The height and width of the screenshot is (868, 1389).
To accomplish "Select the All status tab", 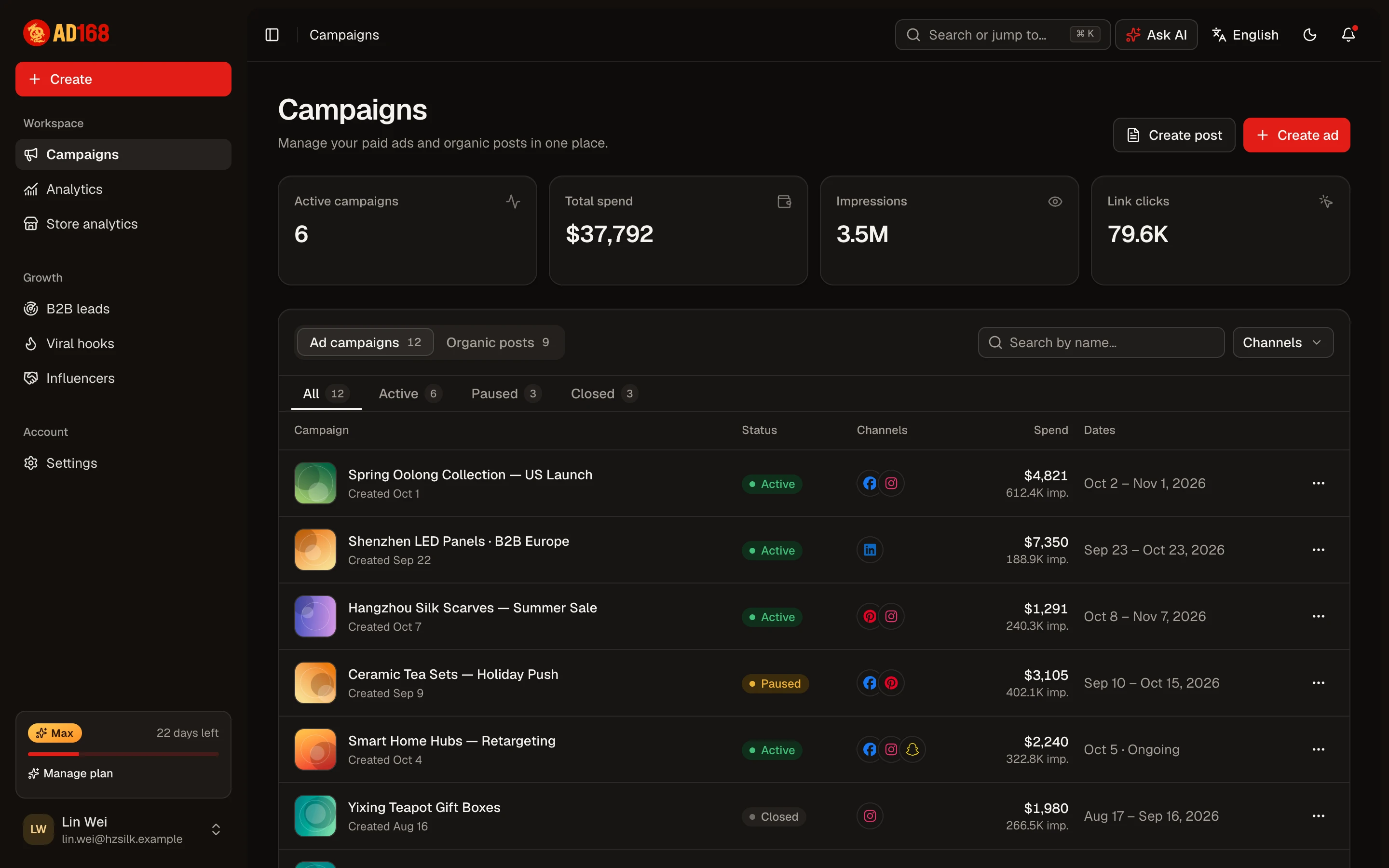I will click(326, 394).
